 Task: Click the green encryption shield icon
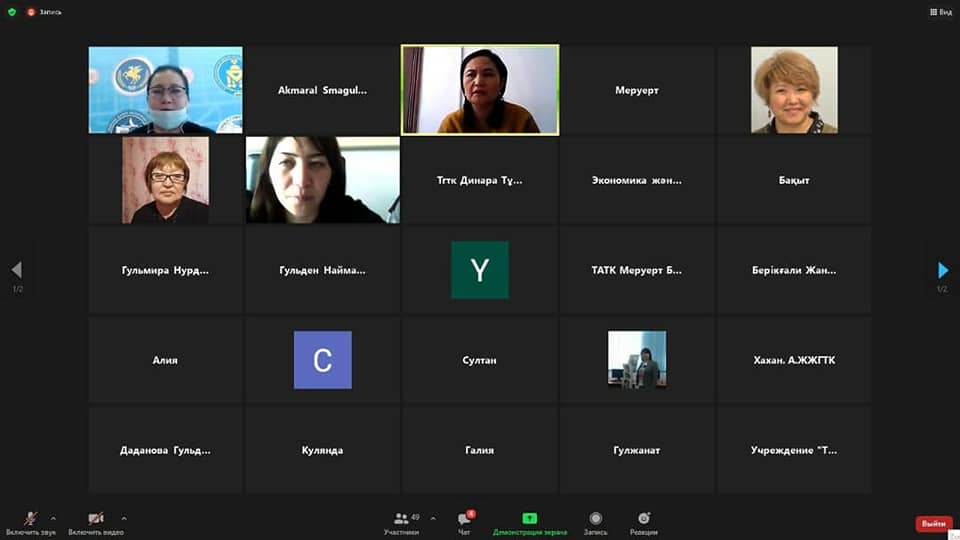[x=11, y=12]
